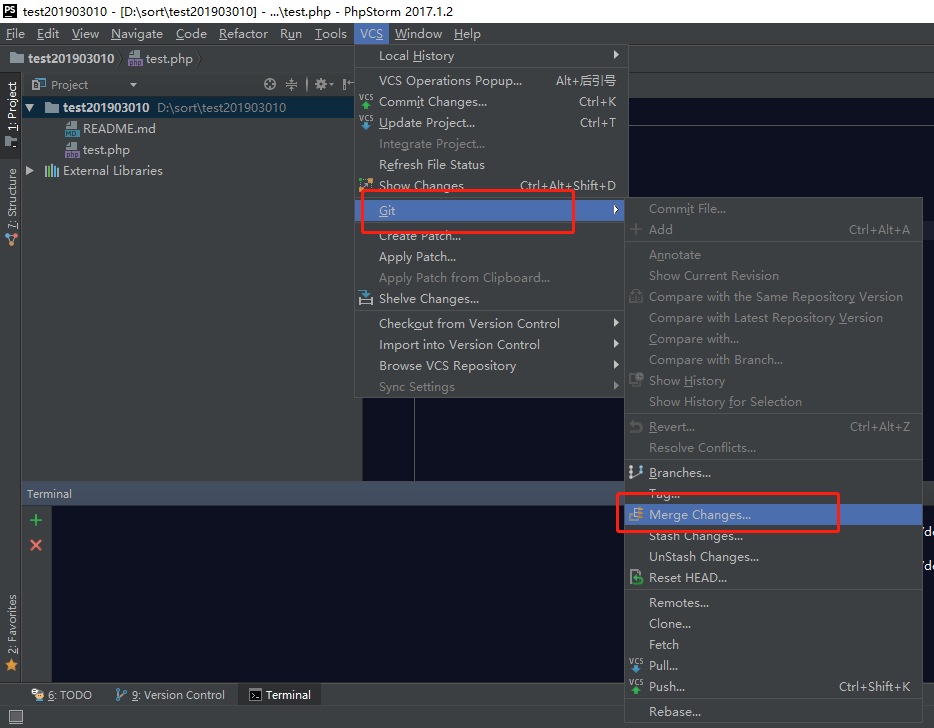Click the hide Project panel icon

347,84
